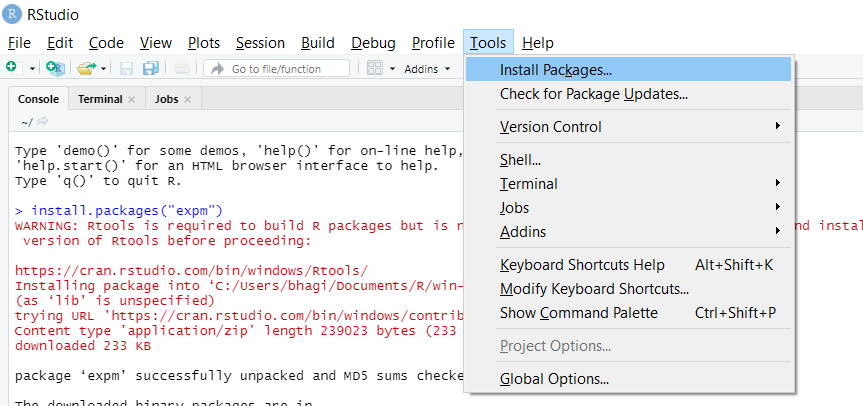
Task: Open the Addins dropdown in toolbar
Action: point(427,69)
